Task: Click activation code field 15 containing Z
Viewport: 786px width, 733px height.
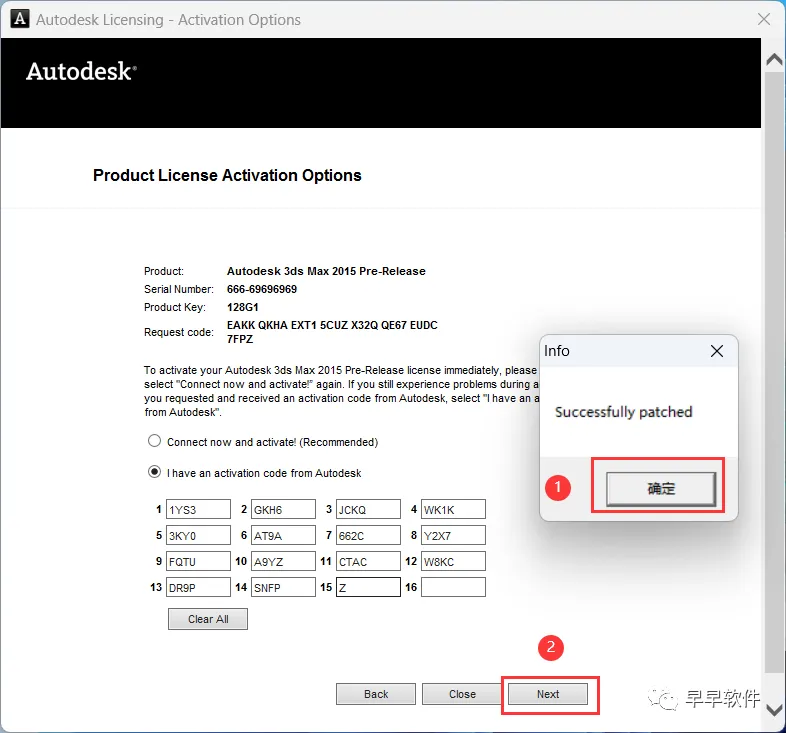Action: tap(368, 588)
